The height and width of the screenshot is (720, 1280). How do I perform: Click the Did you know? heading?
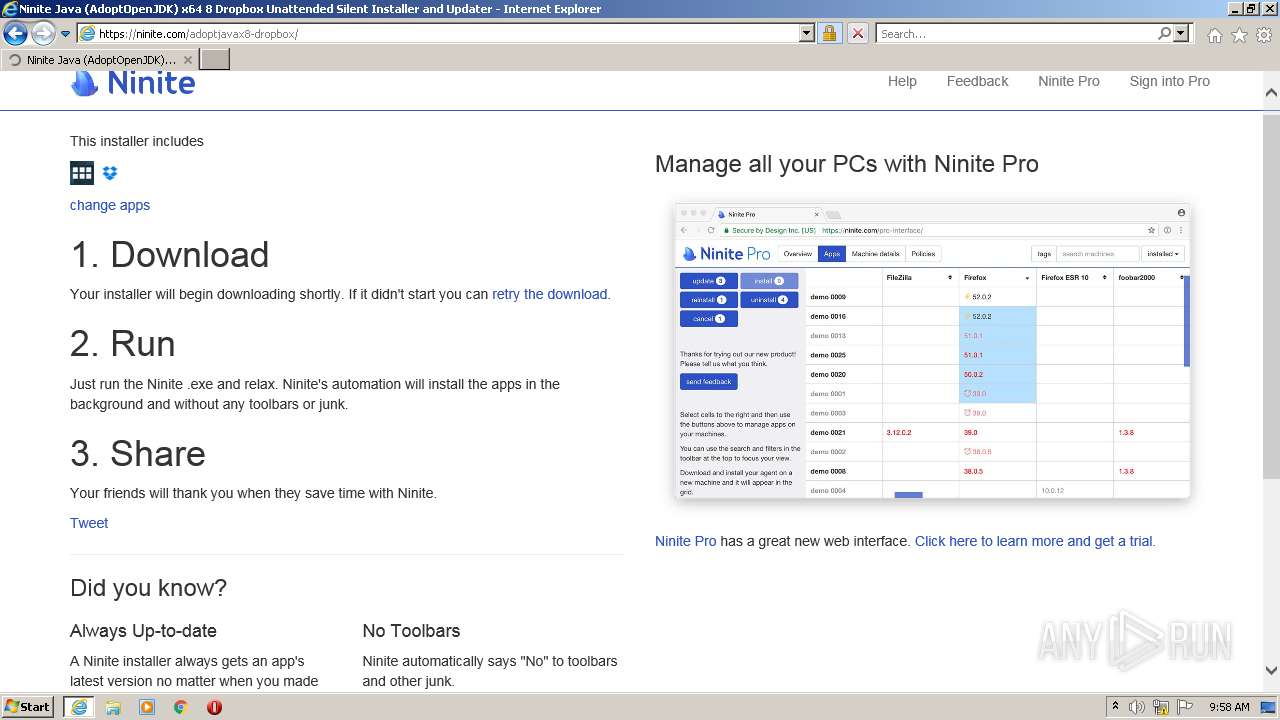point(148,588)
